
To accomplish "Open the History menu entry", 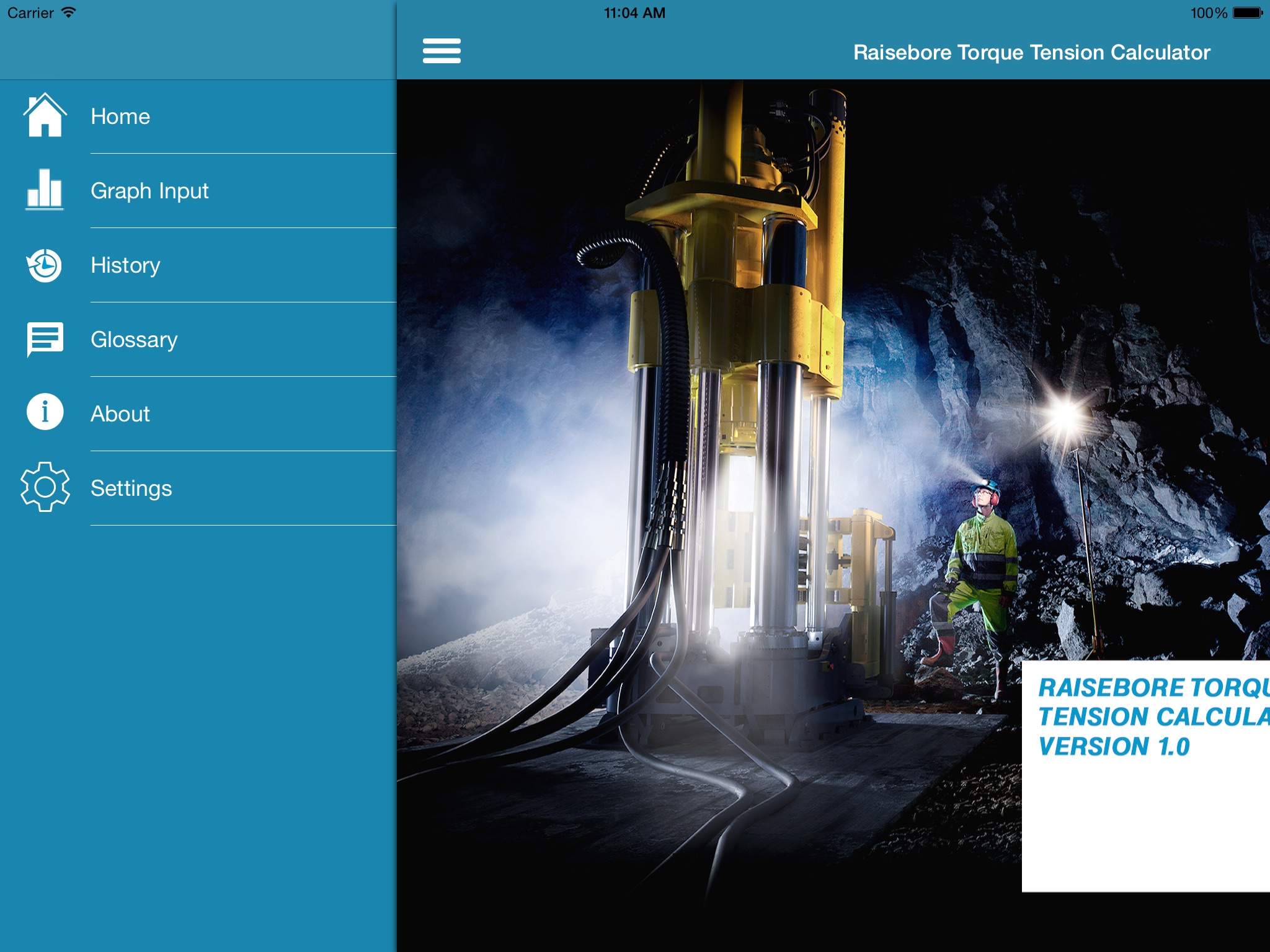I will 125,265.
